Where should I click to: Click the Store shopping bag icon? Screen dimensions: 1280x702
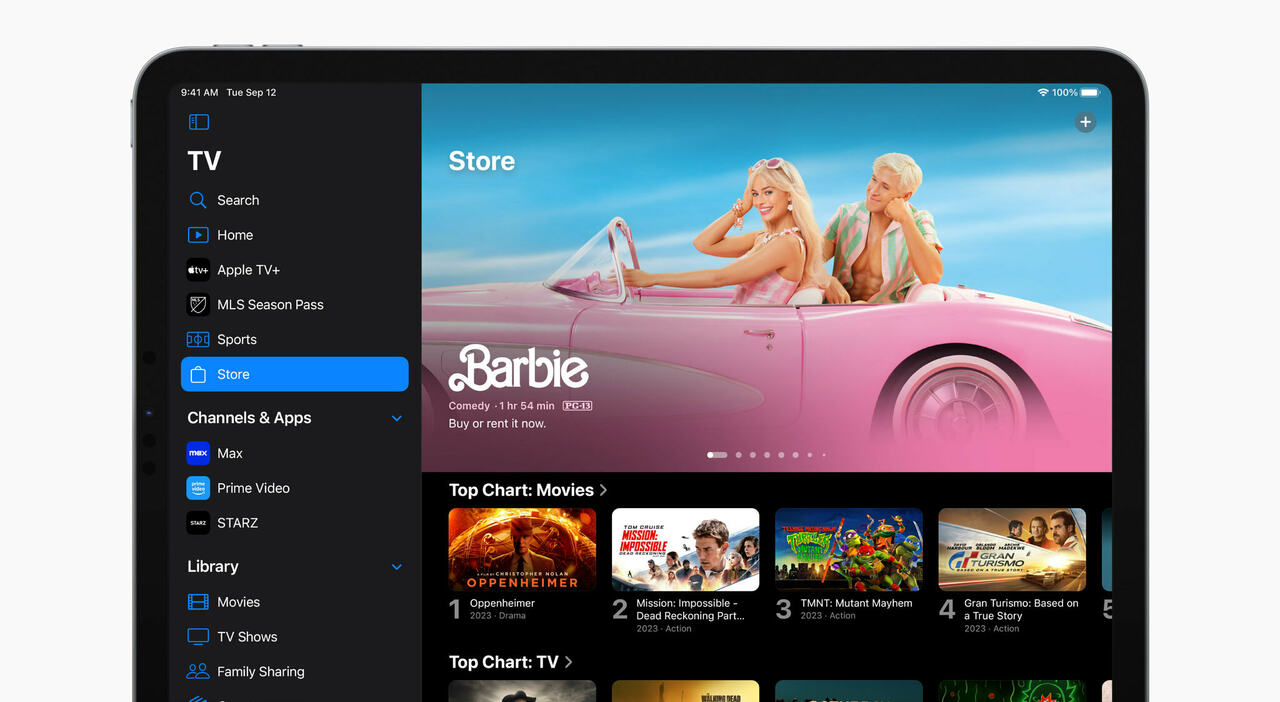click(198, 374)
